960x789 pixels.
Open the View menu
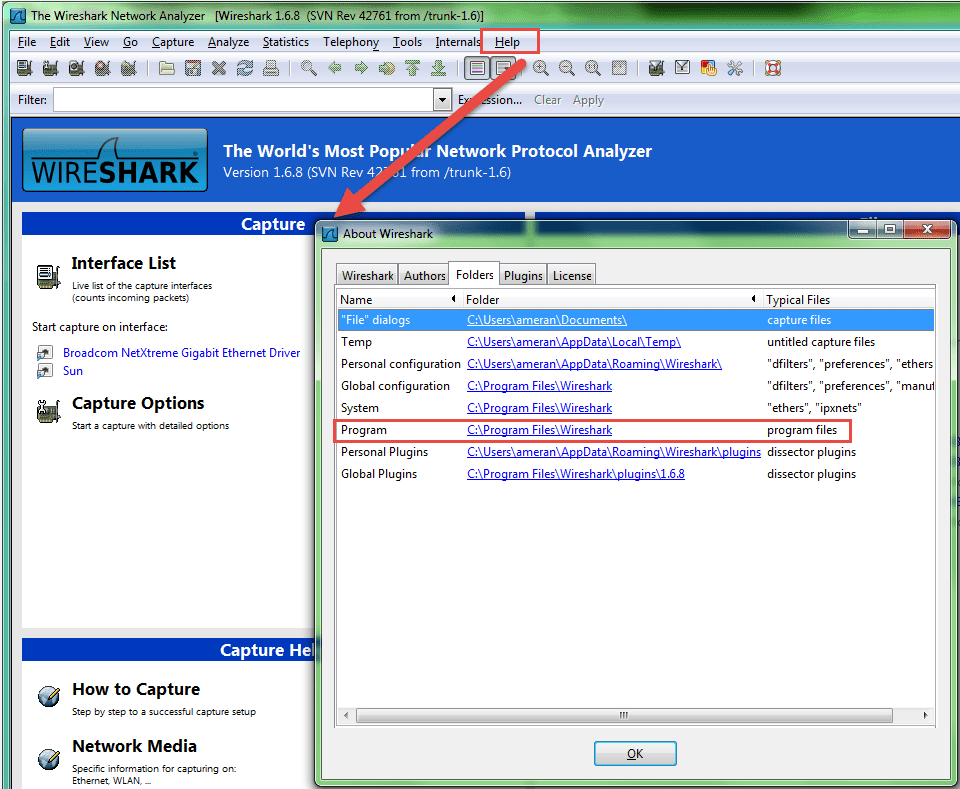point(96,42)
